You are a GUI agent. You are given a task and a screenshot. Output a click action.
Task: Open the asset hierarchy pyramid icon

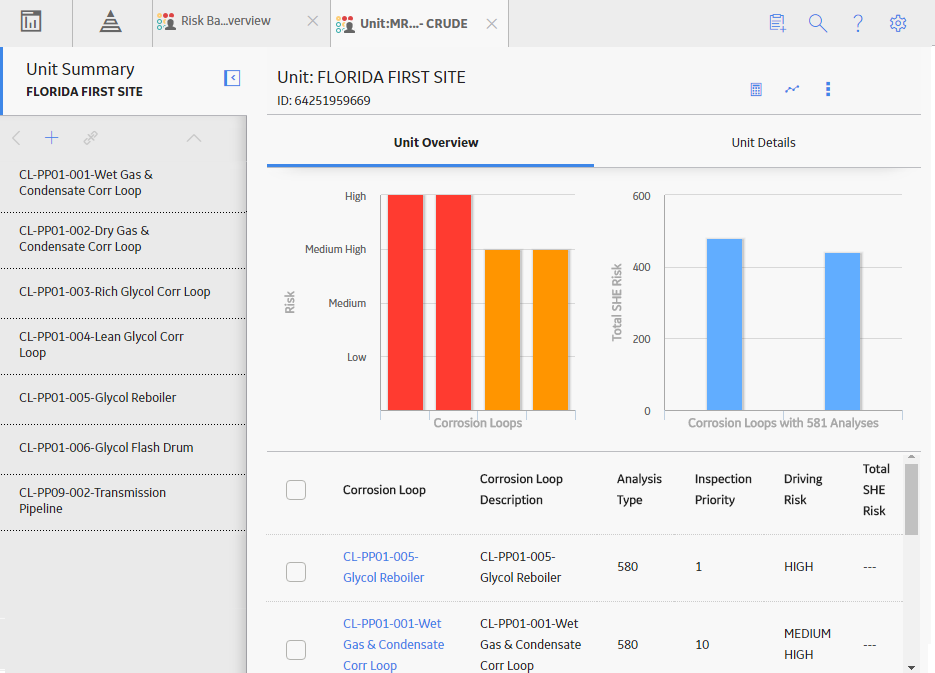click(110, 21)
